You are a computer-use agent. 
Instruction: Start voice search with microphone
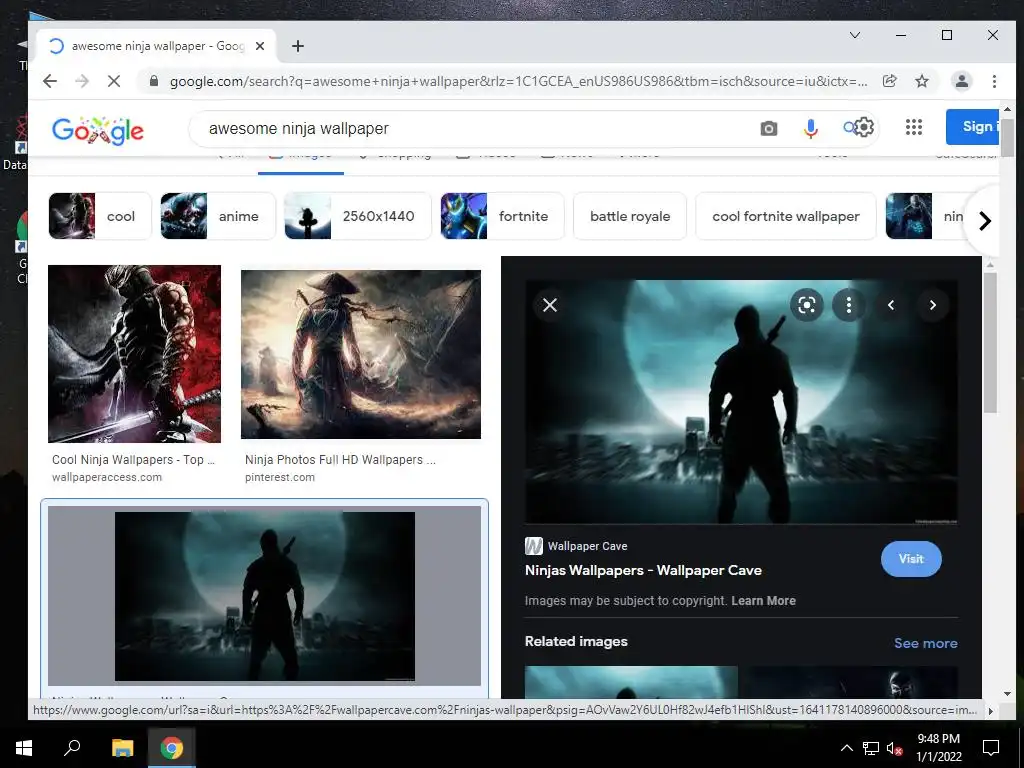[x=810, y=129]
